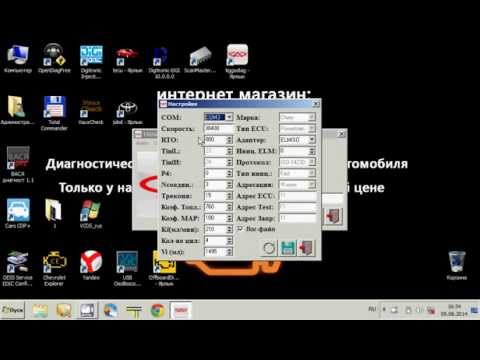Click the Скорость input field
This screenshot has height=360, width=480.
(x=218, y=129)
